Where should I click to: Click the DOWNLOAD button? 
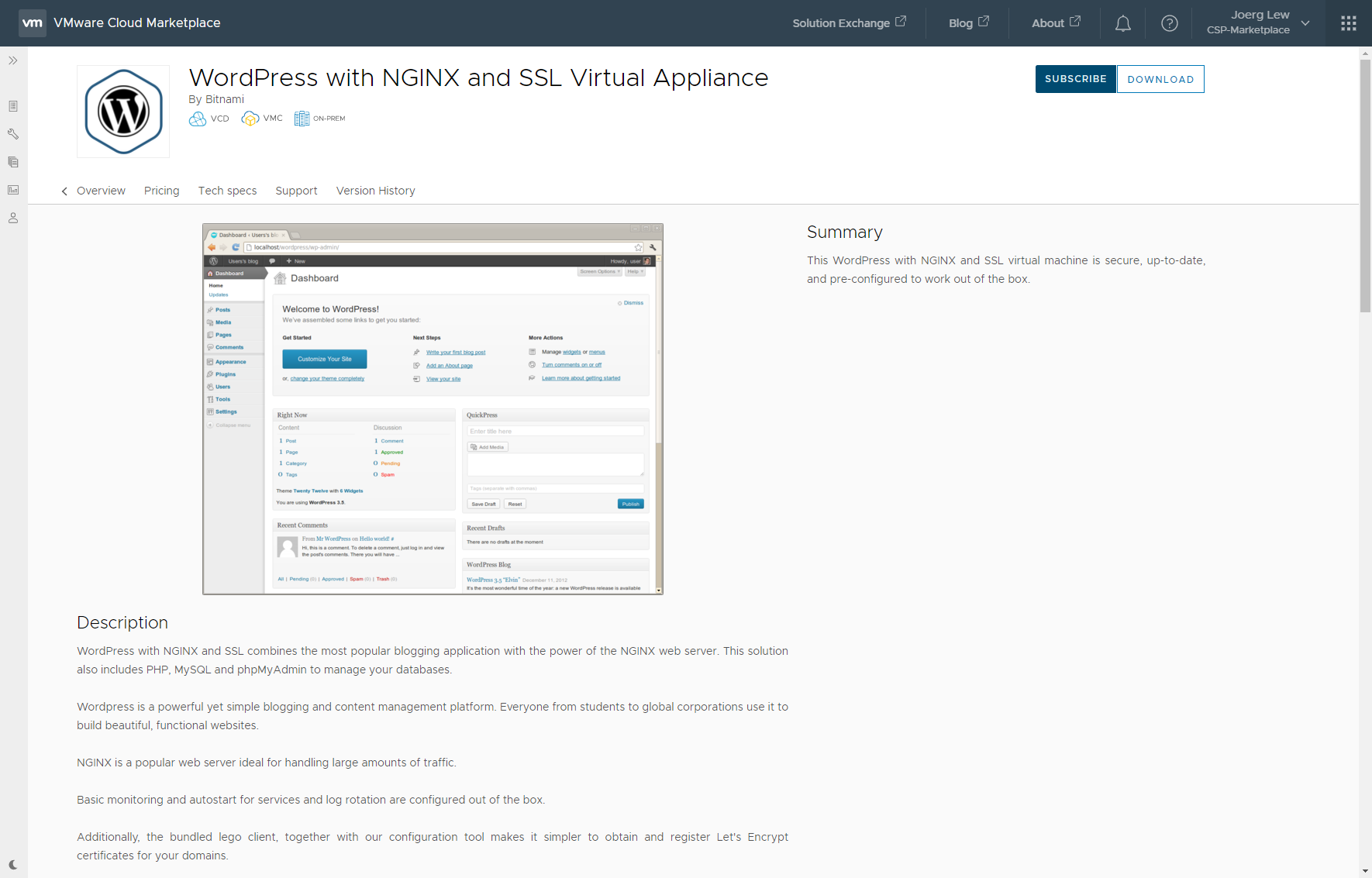click(x=1160, y=79)
